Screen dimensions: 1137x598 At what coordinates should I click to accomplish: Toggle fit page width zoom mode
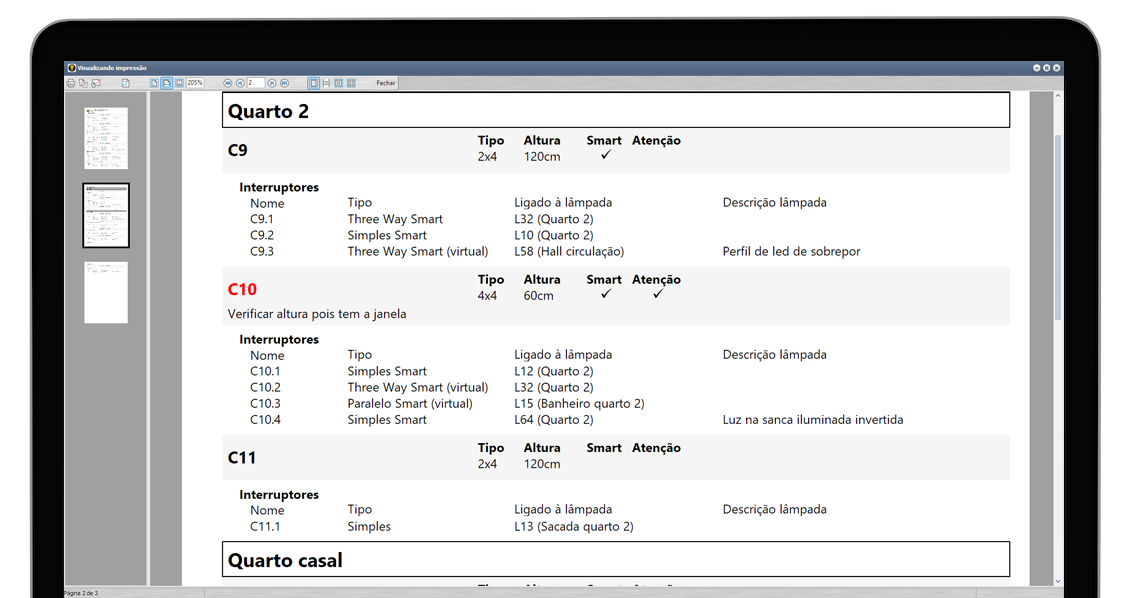coord(166,83)
